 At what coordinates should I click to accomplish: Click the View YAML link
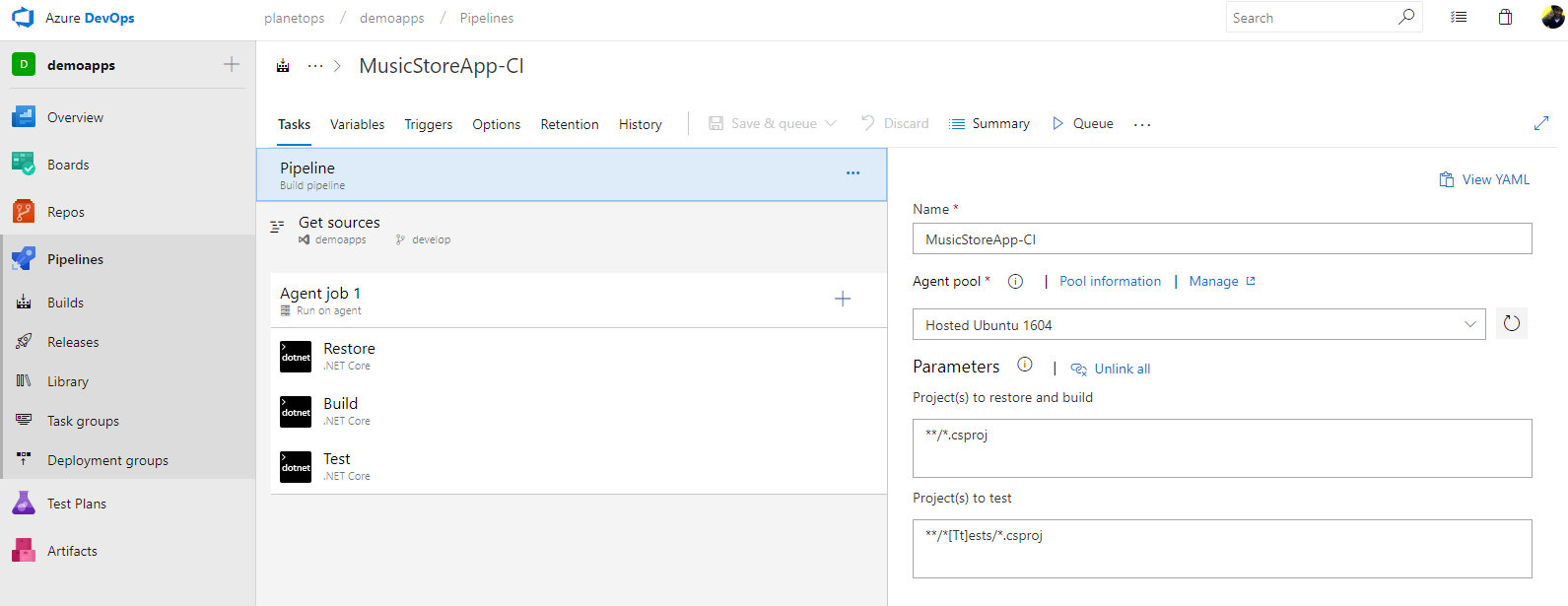tap(1484, 179)
